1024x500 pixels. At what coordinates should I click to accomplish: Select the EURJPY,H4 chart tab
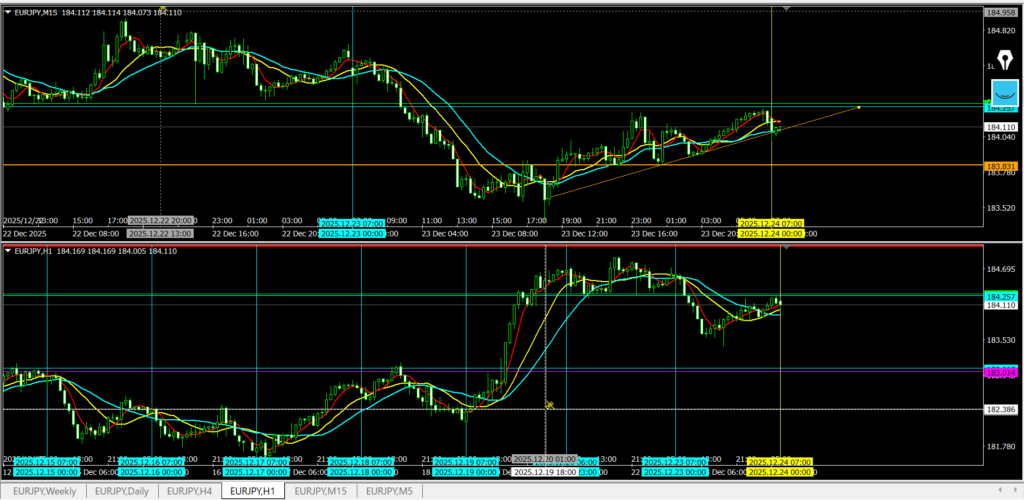click(x=189, y=491)
